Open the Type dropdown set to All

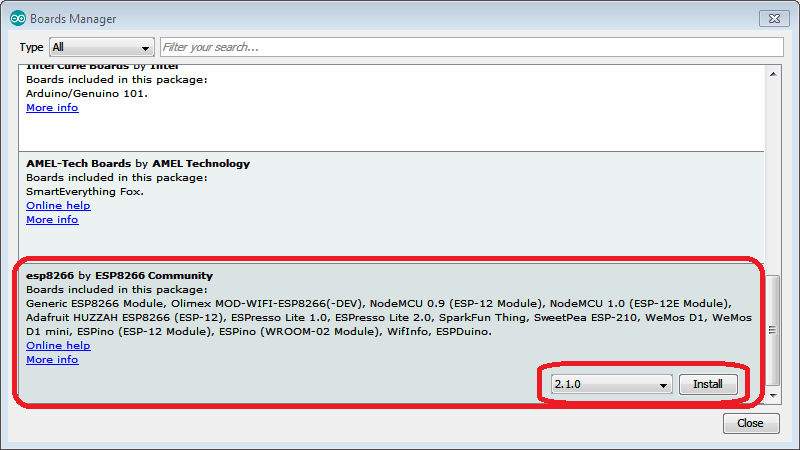point(102,47)
